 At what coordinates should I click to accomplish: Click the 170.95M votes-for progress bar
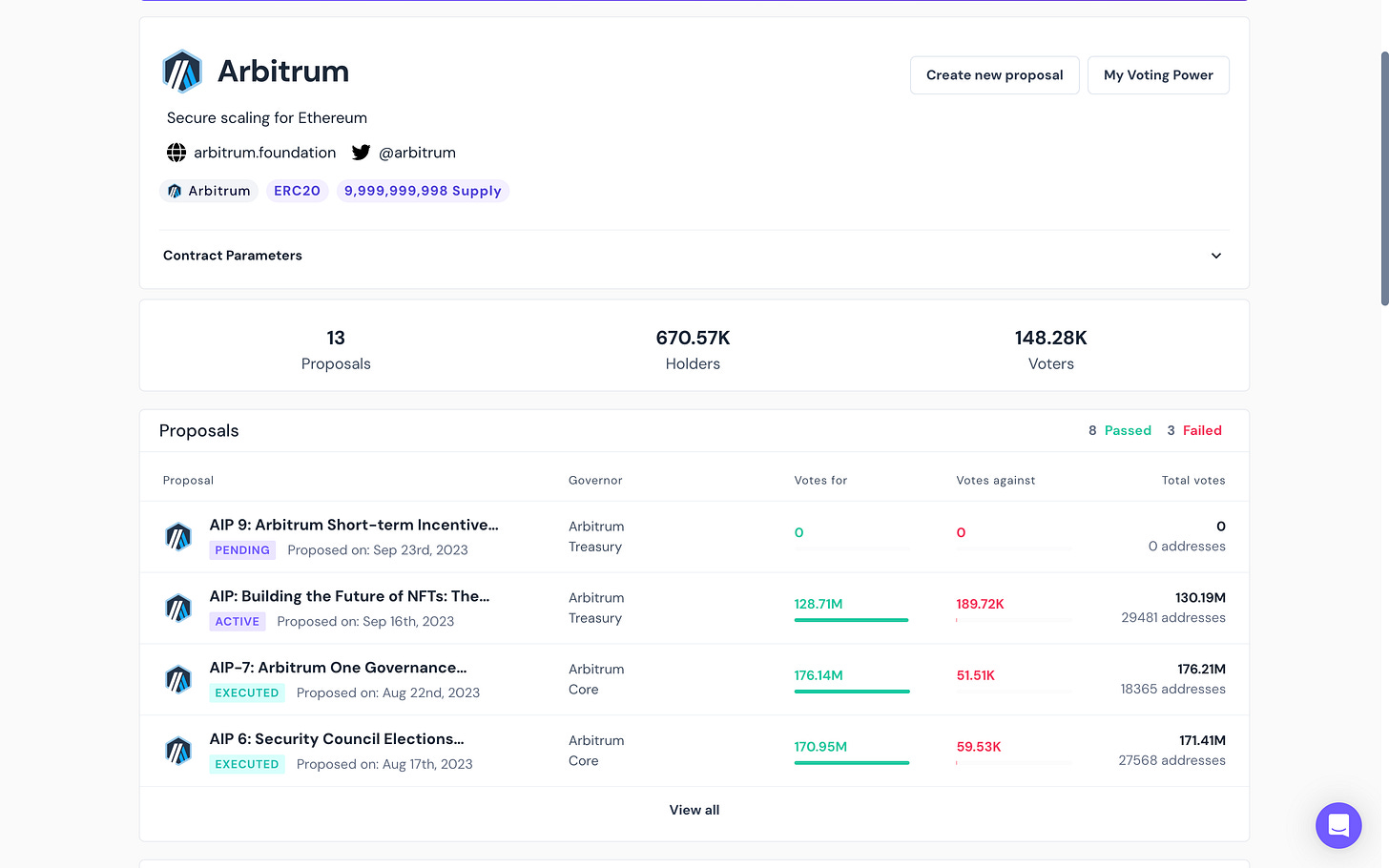(x=852, y=763)
